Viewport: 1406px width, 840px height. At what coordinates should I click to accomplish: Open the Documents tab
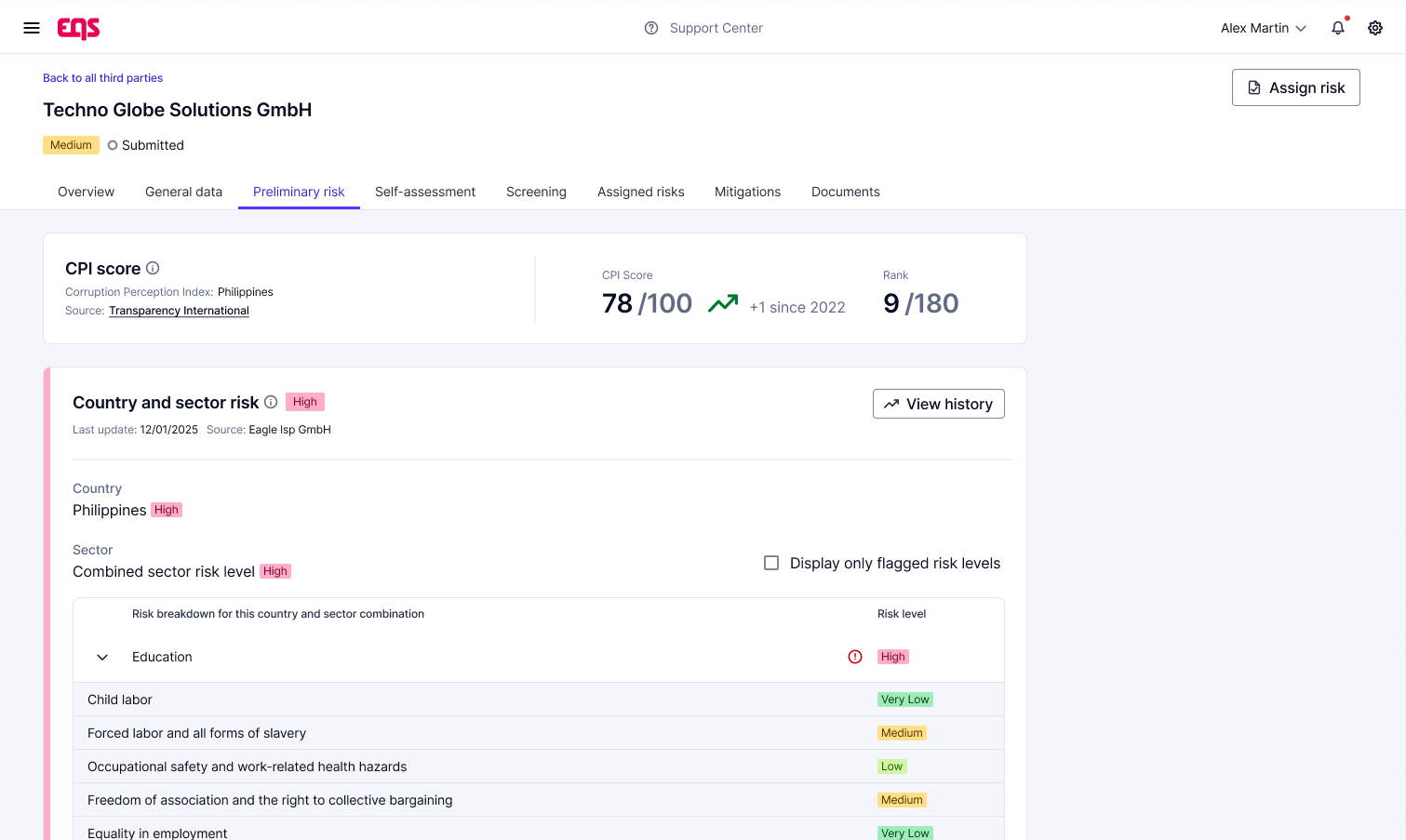pos(845,192)
